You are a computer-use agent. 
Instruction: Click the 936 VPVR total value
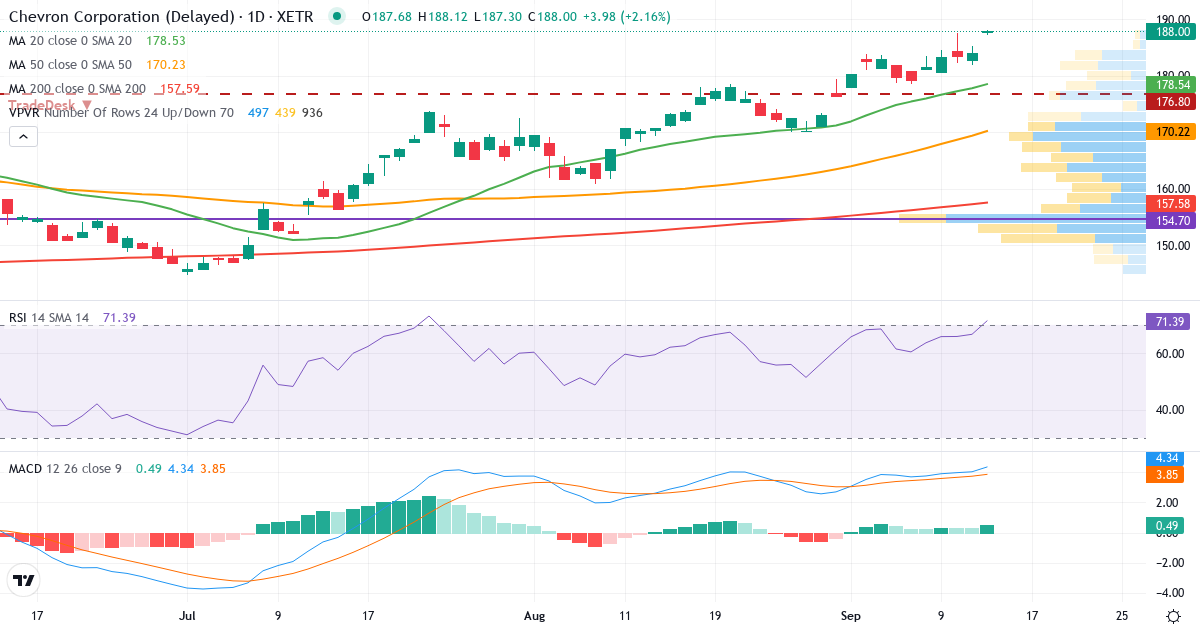point(312,113)
